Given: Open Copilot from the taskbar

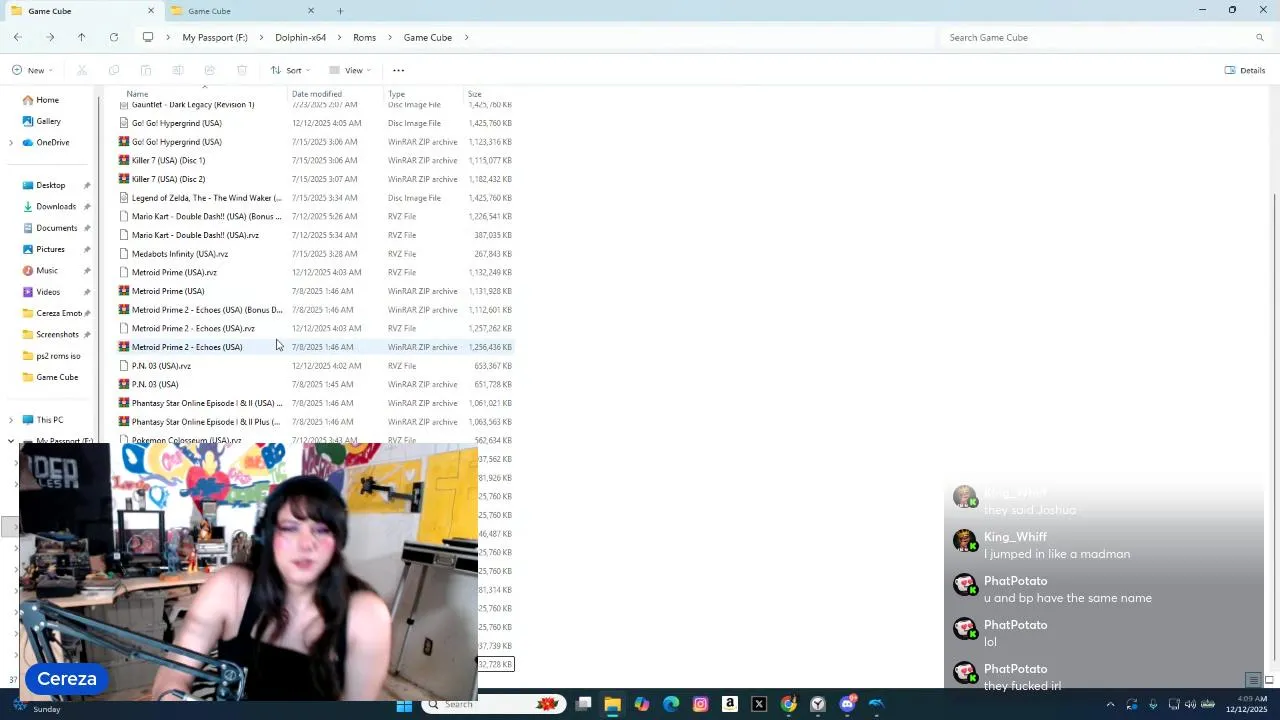Looking at the screenshot, I should pyautogui.click(x=642, y=705).
